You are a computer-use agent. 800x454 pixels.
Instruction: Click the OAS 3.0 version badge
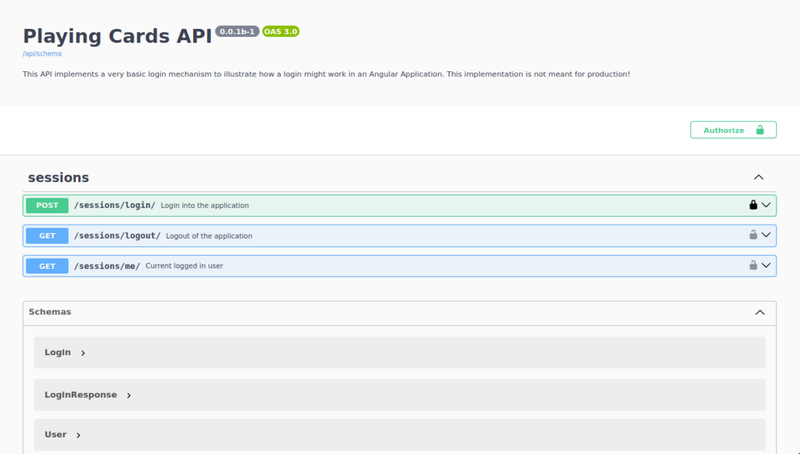coord(281,32)
